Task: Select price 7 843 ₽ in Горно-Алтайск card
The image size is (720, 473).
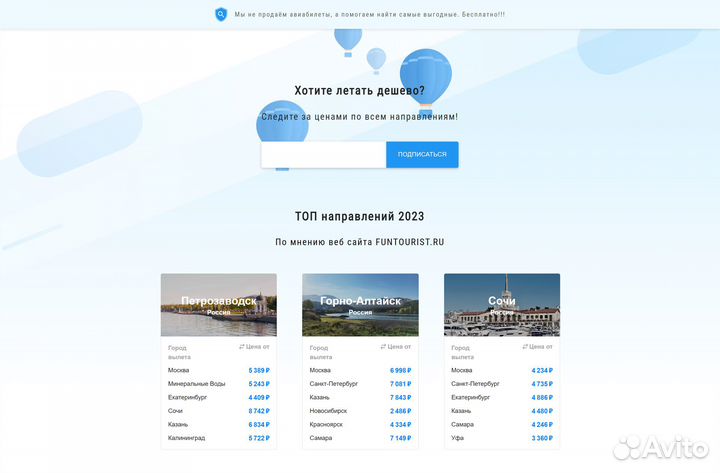Action: point(400,397)
